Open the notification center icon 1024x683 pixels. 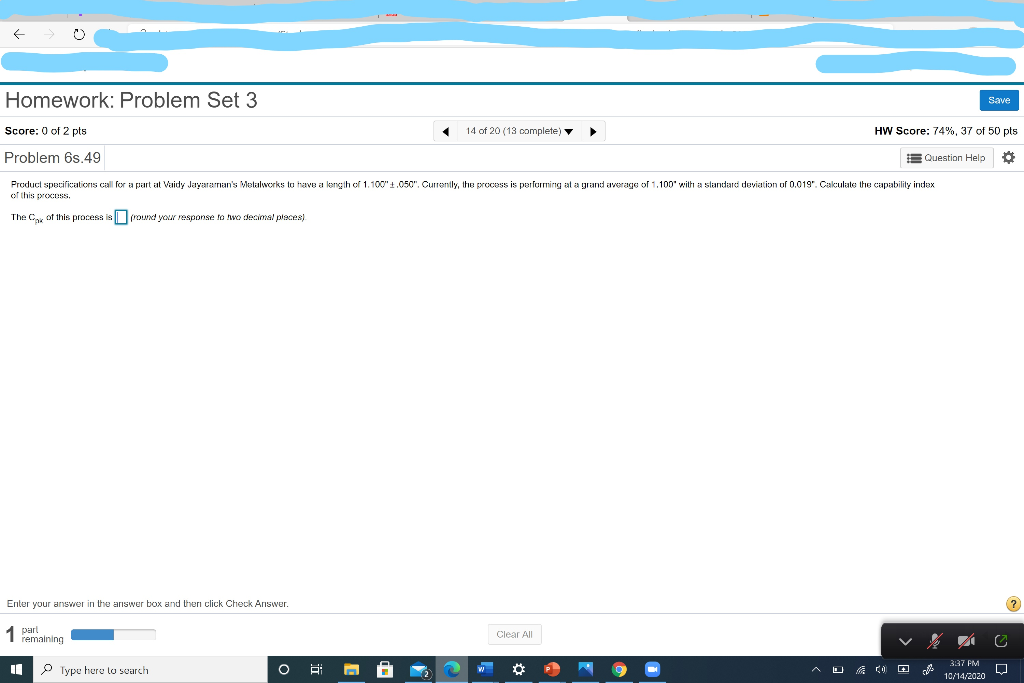pos(1001,669)
